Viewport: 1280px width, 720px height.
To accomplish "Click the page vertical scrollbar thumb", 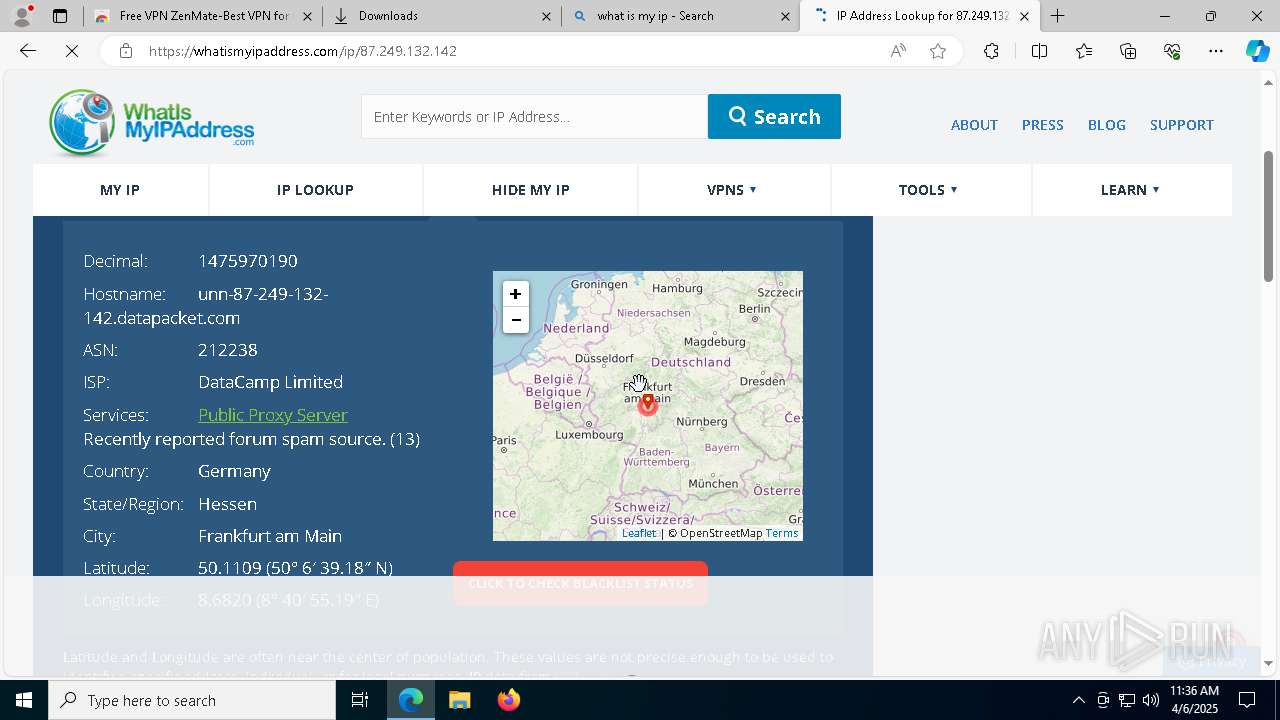I will pyautogui.click(x=1269, y=215).
